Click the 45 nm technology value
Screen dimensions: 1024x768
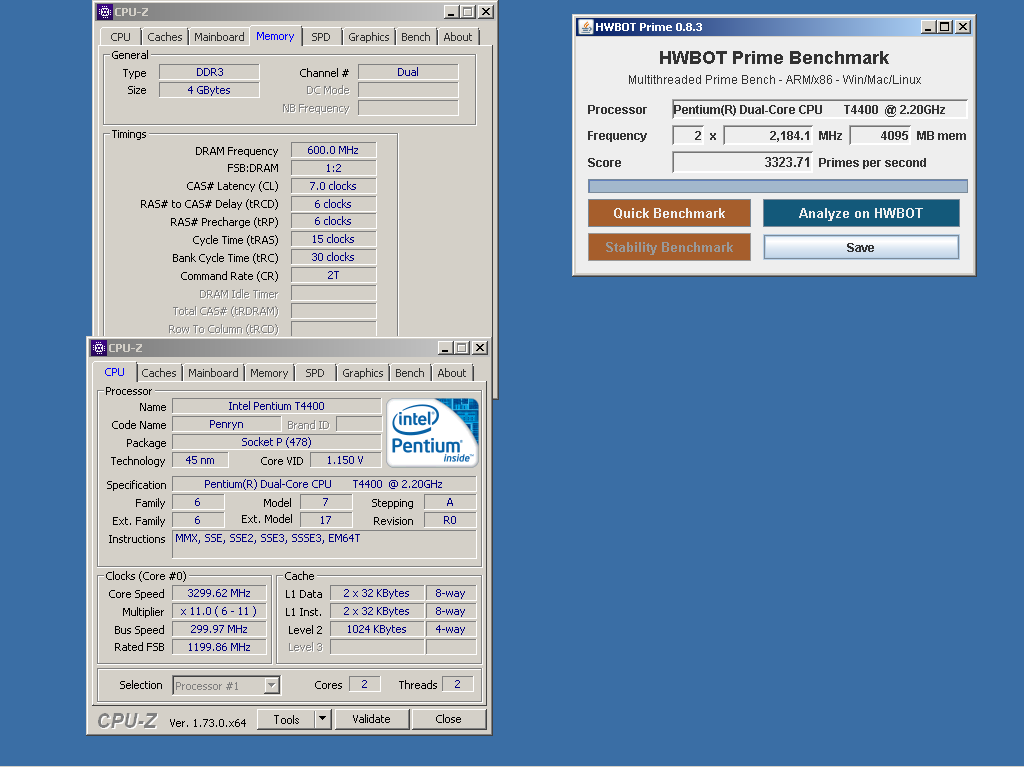pos(200,460)
